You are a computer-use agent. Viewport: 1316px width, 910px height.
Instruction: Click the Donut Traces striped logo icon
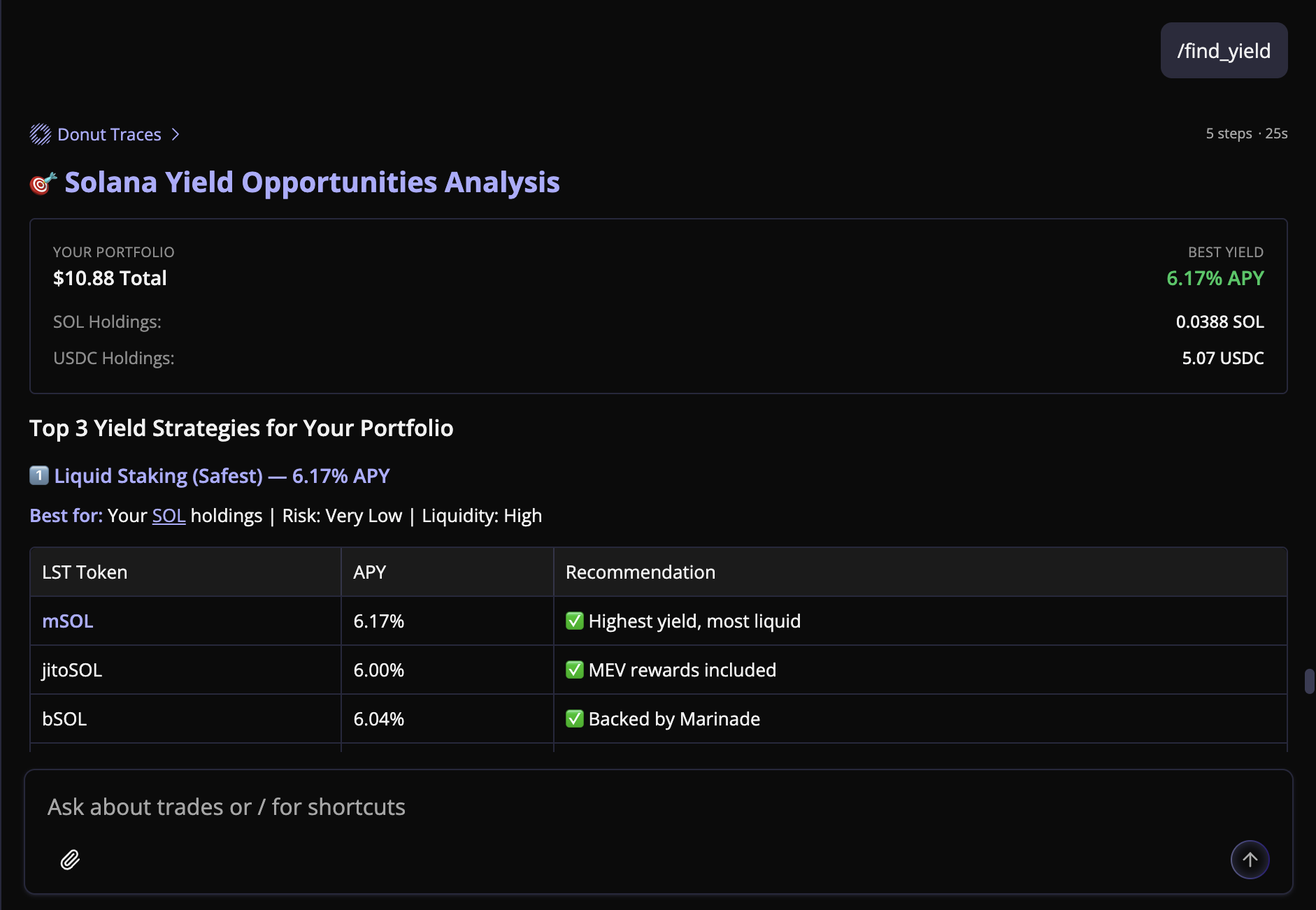click(x=41, y=134)
